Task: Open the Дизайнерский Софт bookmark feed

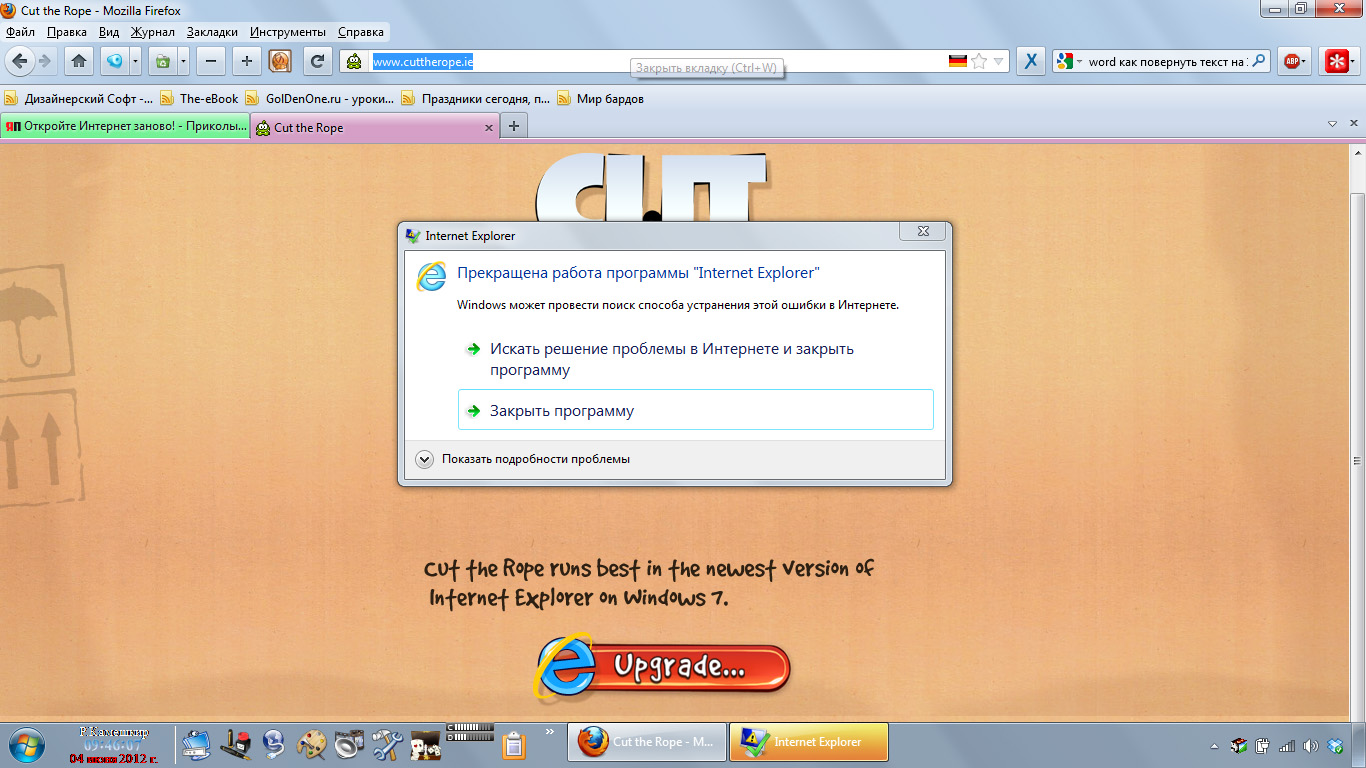Action: point(79,99)
